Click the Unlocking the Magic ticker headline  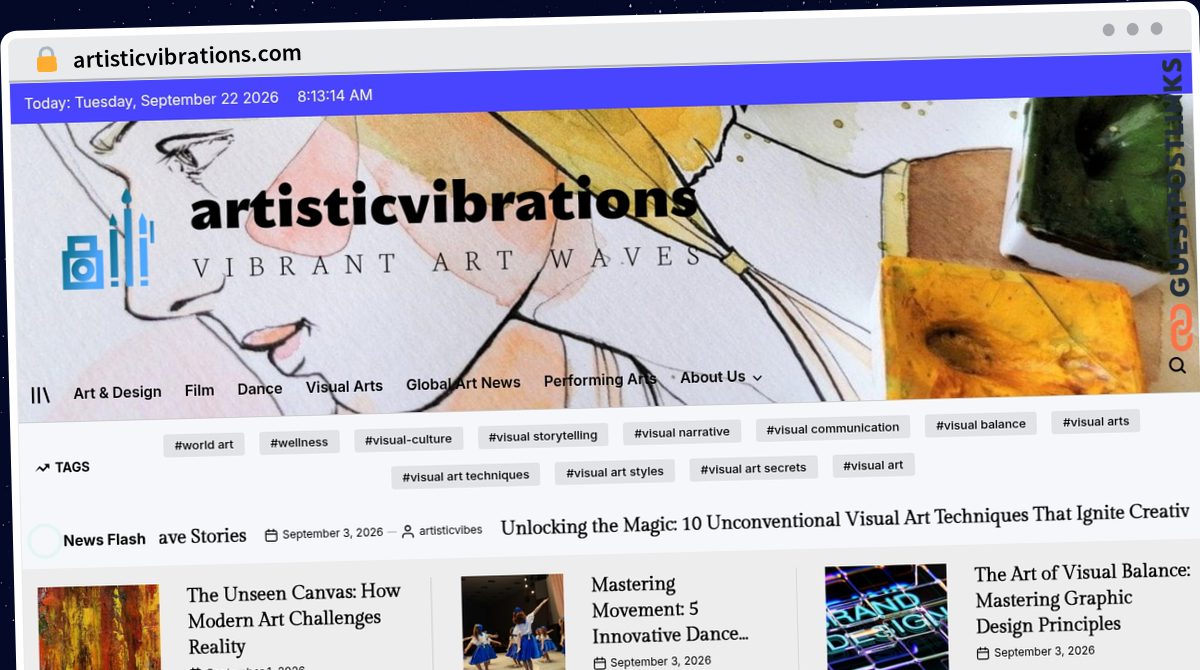pos(845,519)
